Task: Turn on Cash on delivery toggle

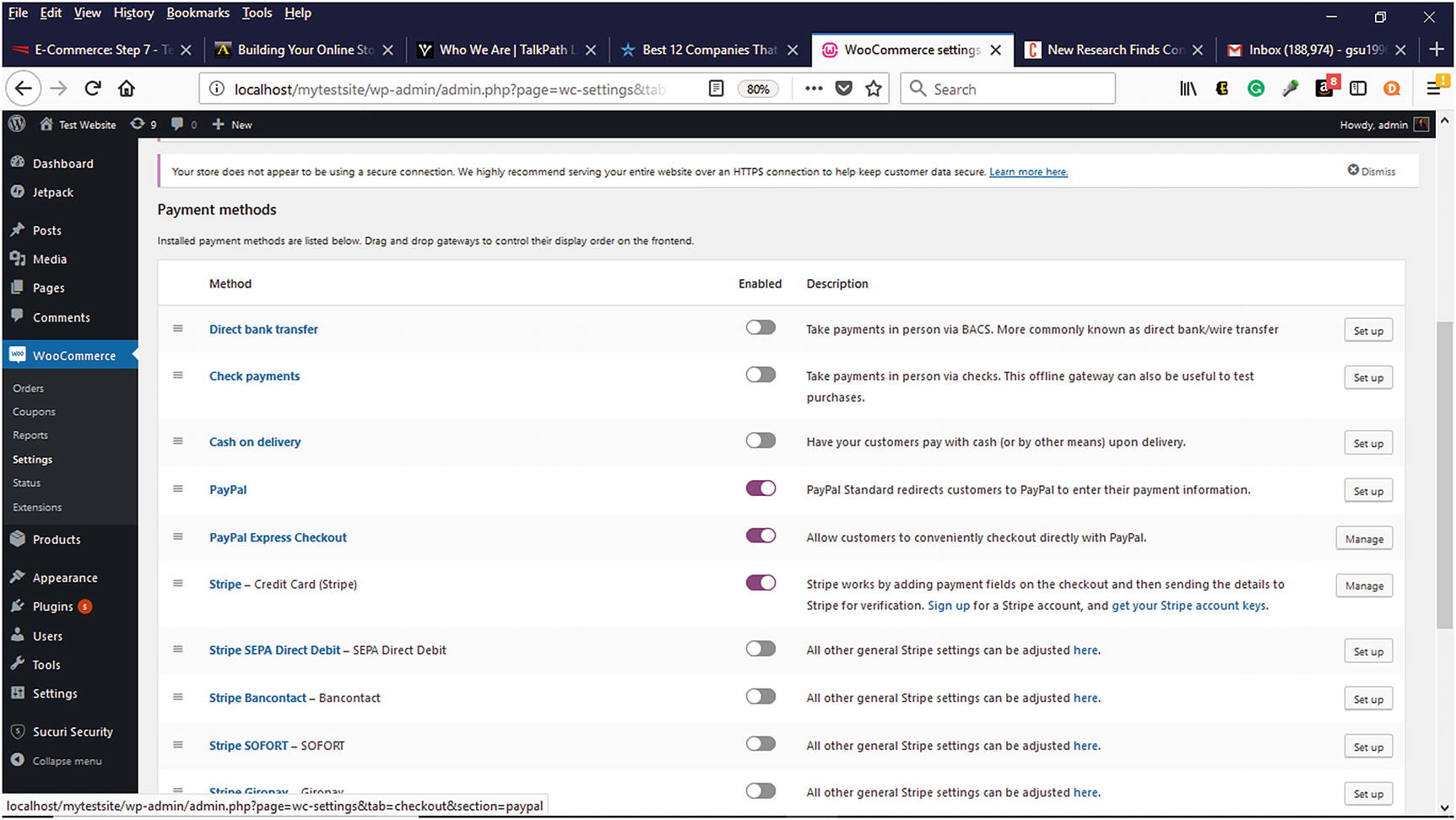Action: click(x=760, y=440)
